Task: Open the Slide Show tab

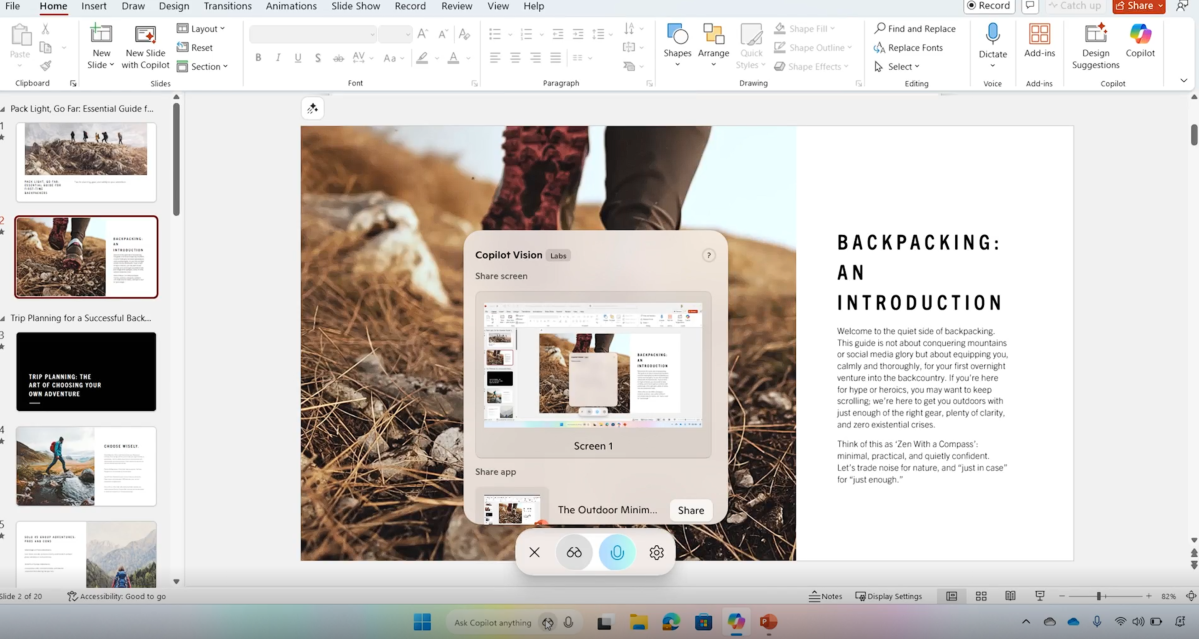Action: (355, 6)
